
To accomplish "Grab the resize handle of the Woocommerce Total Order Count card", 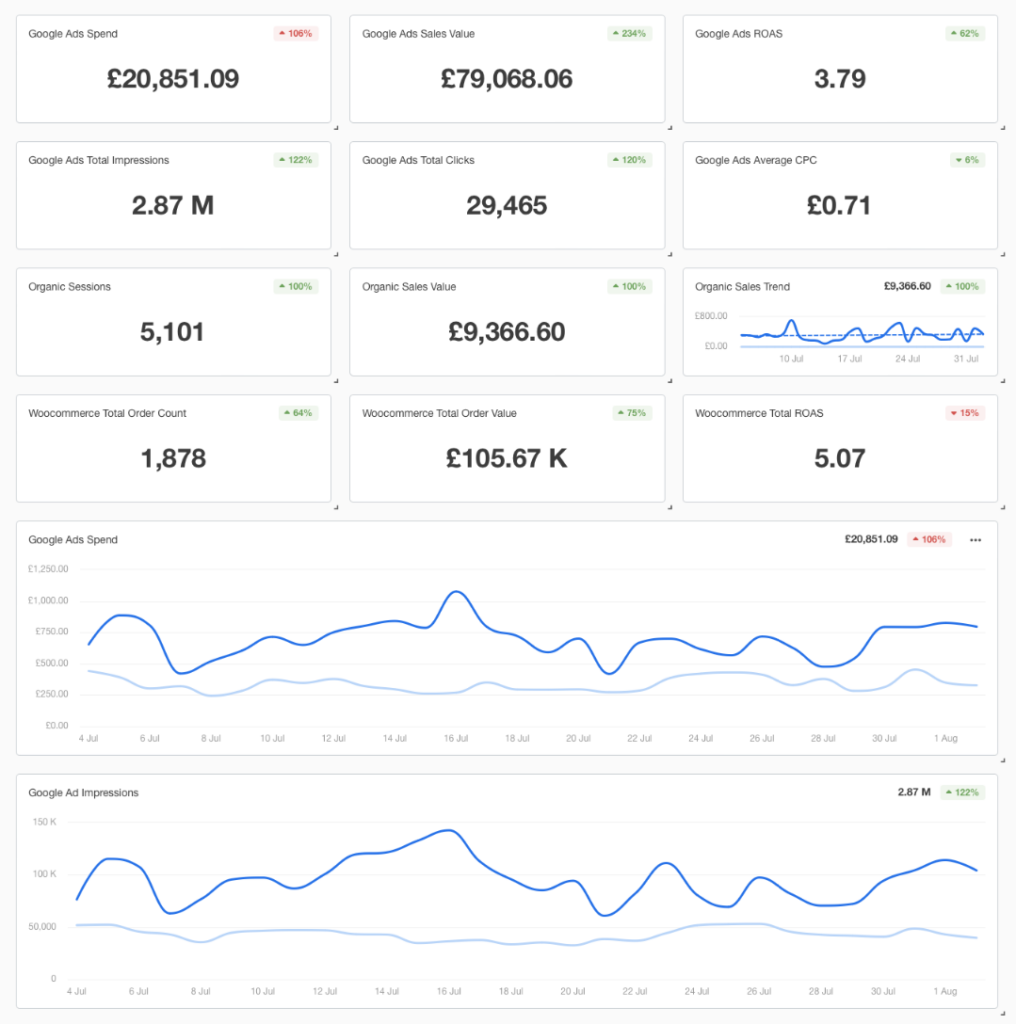I will (x=336, y=507).
